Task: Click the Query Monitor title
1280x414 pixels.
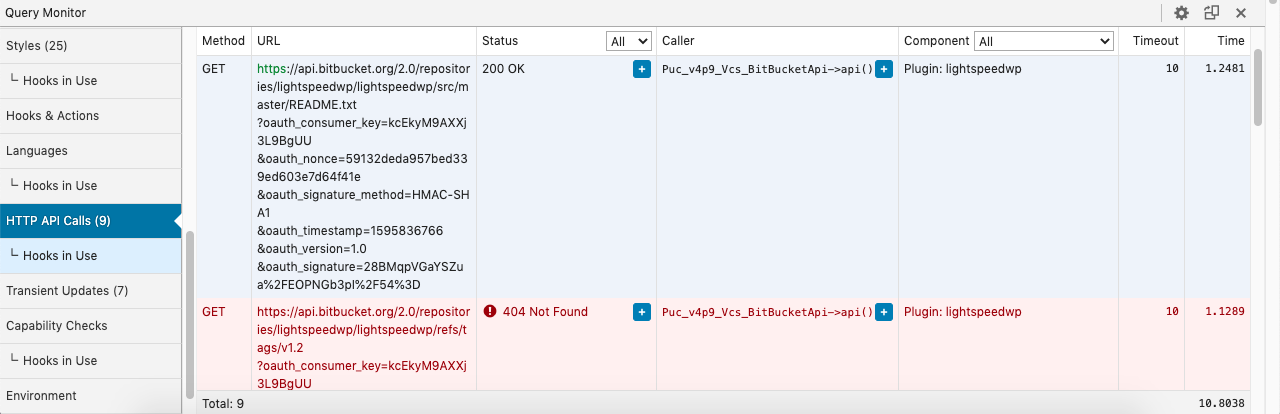Action: tap(46, 13)
